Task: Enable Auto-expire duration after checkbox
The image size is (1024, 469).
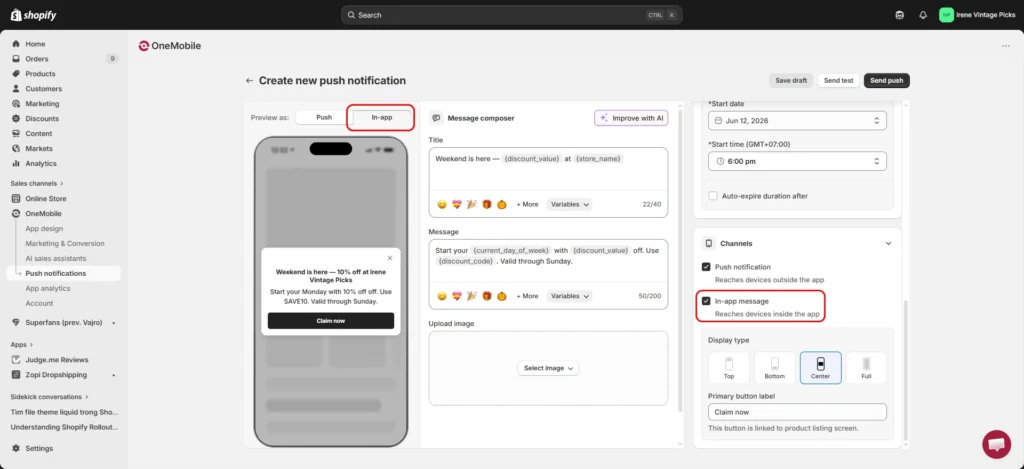Action: 713,196
